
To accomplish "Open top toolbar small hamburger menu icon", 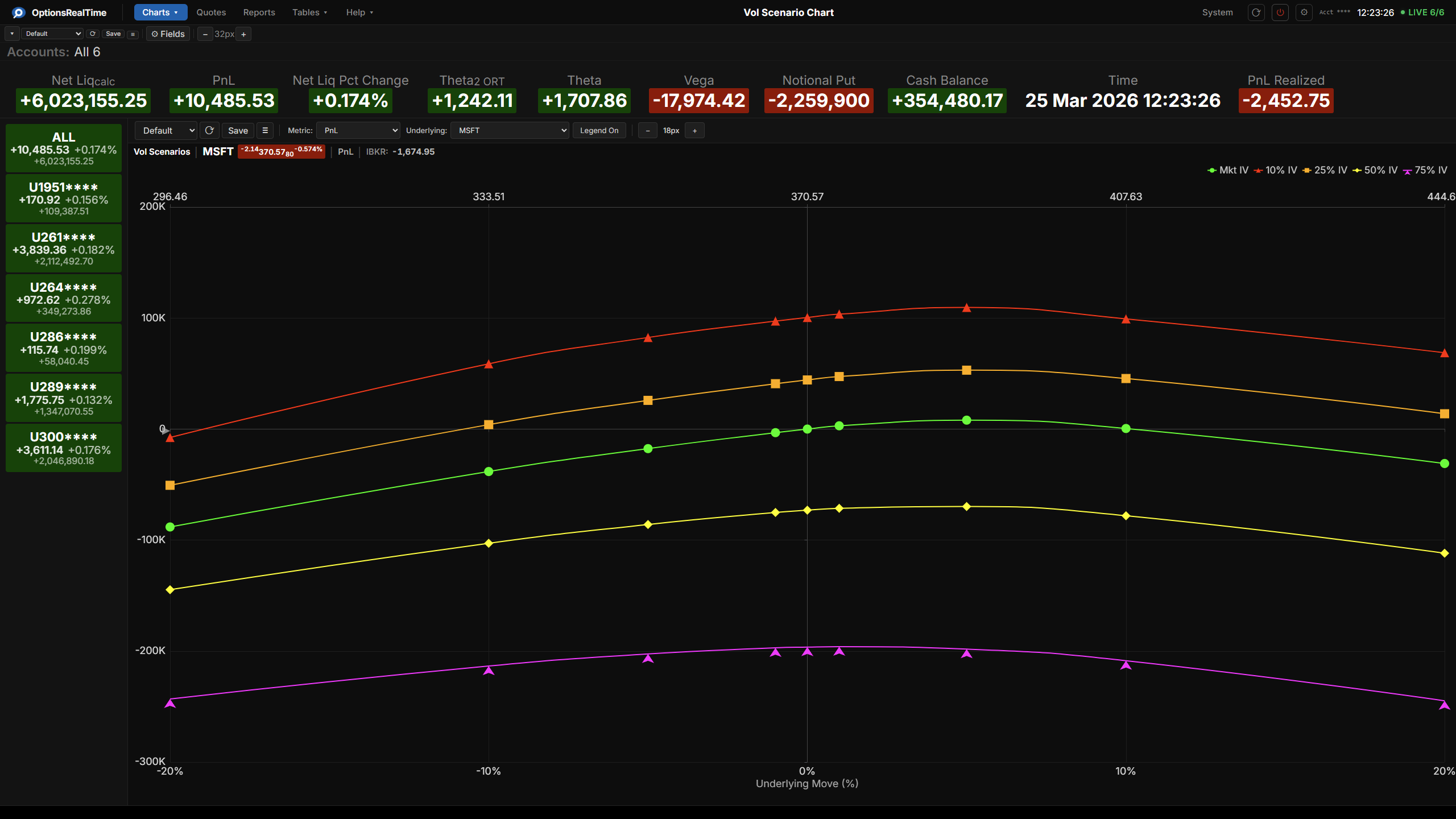I will point(133,34).
